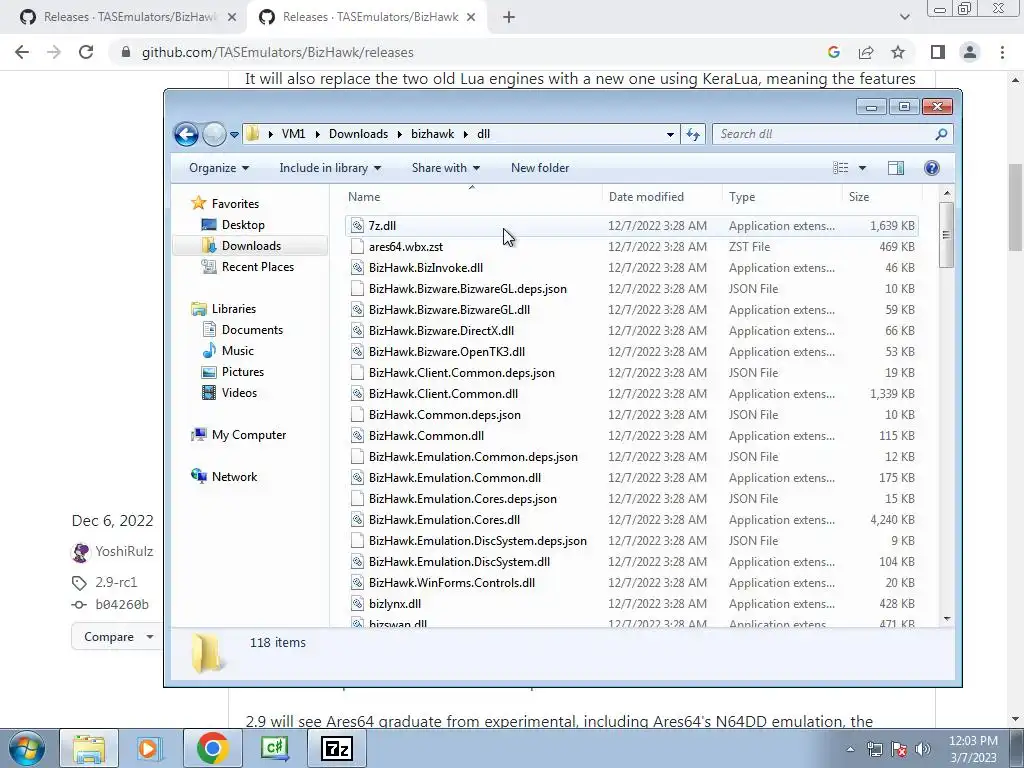
Task: Select the BizHawk.Bizware.DirectX.dll file icon
Action: tap(357, 331)
